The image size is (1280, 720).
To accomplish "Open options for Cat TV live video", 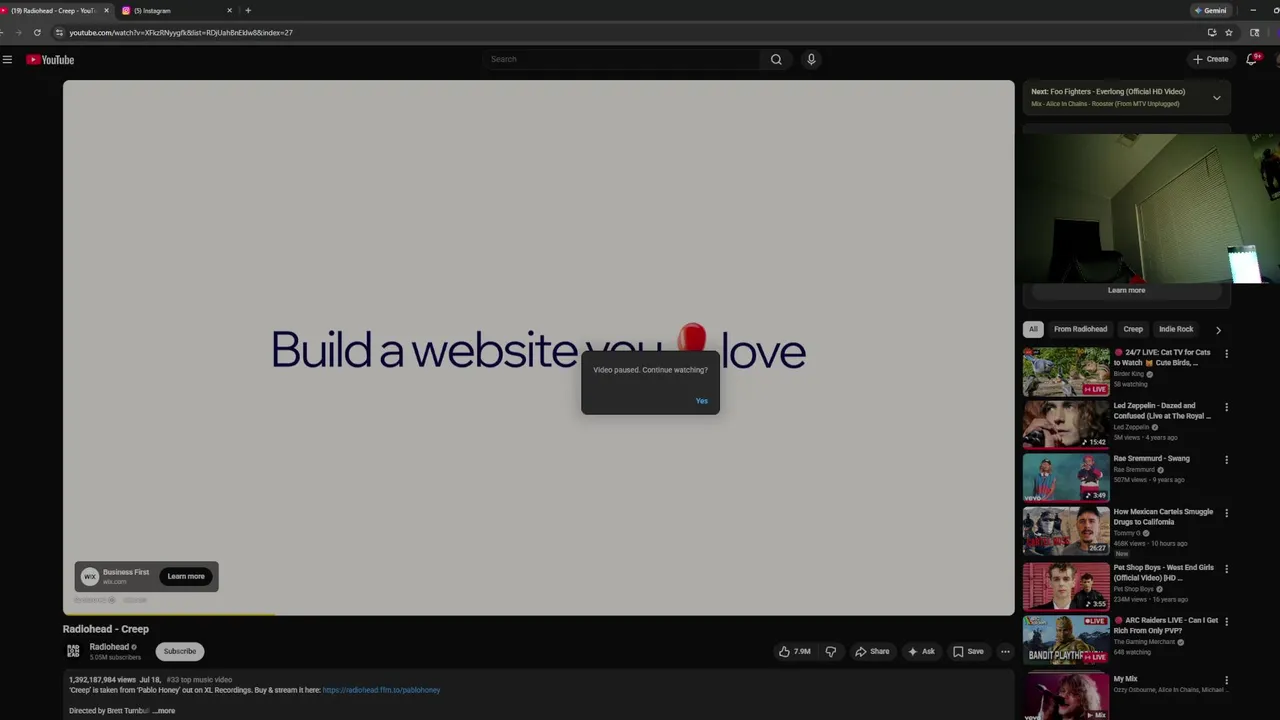I will click(1226, 354).
